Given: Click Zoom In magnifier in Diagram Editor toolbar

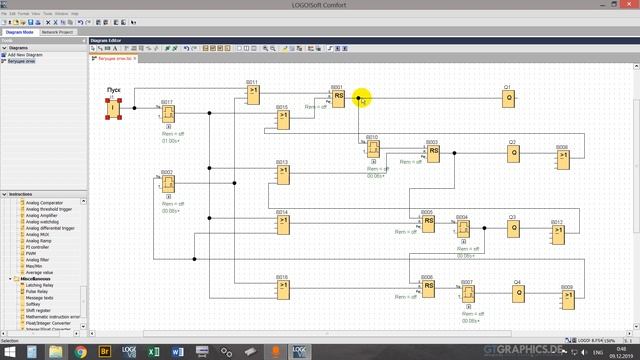Looking at the screenshot, I should tap(265, 49).
